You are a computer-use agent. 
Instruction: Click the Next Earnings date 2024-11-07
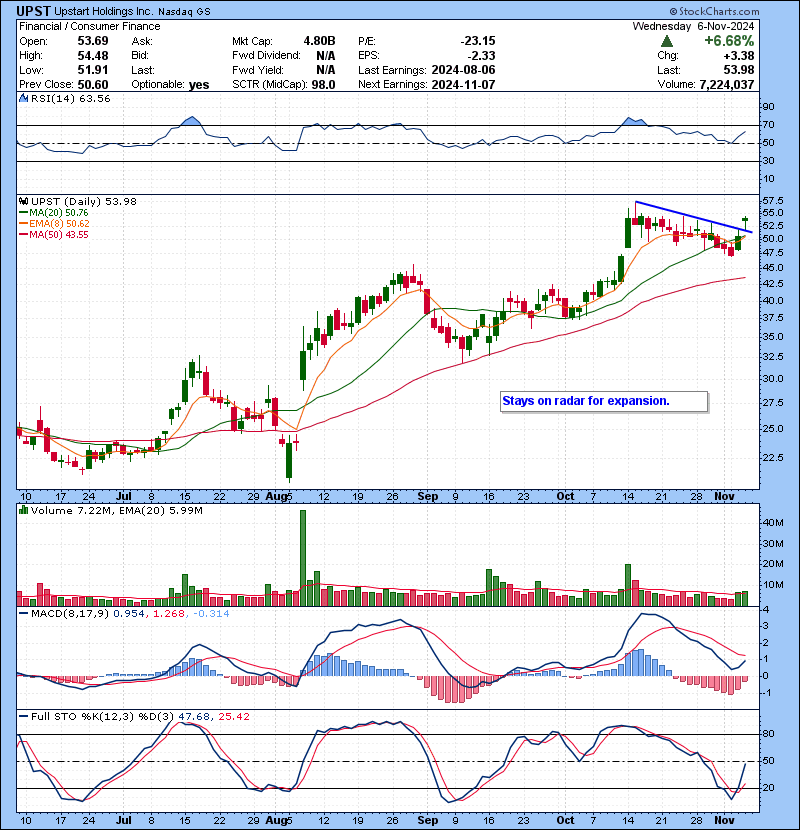pyautogui.click(x=463, y=85)
